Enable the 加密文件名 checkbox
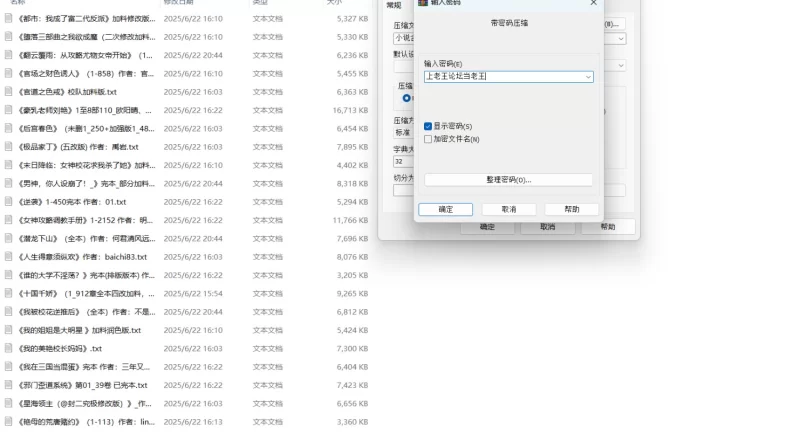 428,139
